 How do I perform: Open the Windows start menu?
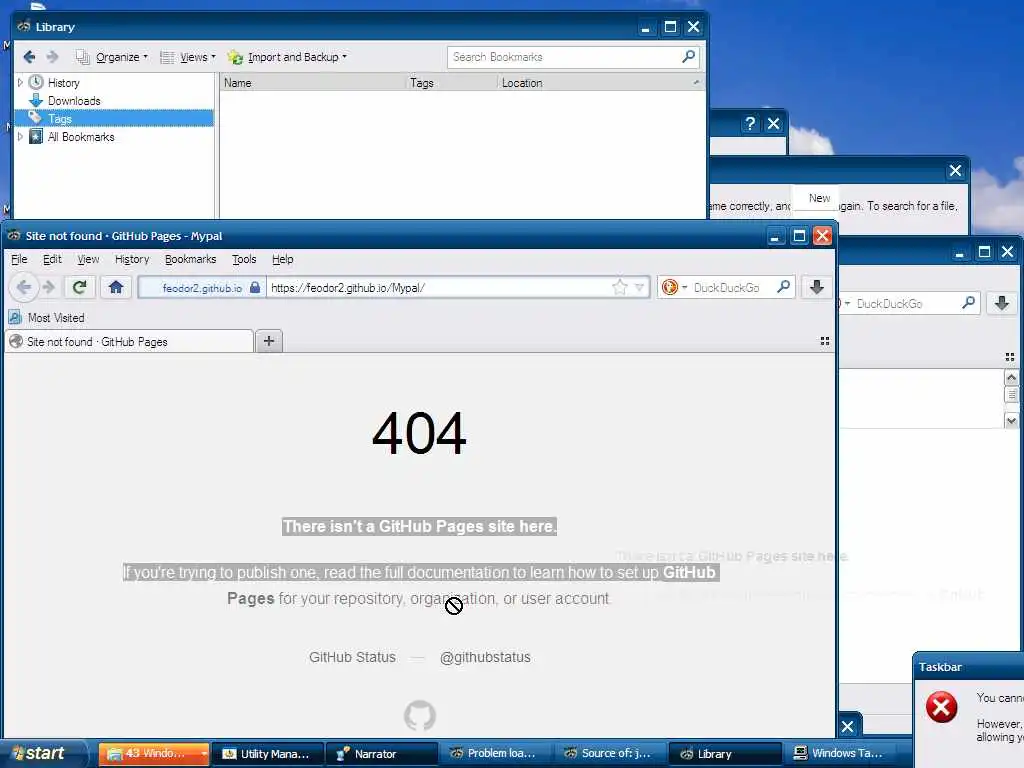pyautogui.click(x=42, y=753)
